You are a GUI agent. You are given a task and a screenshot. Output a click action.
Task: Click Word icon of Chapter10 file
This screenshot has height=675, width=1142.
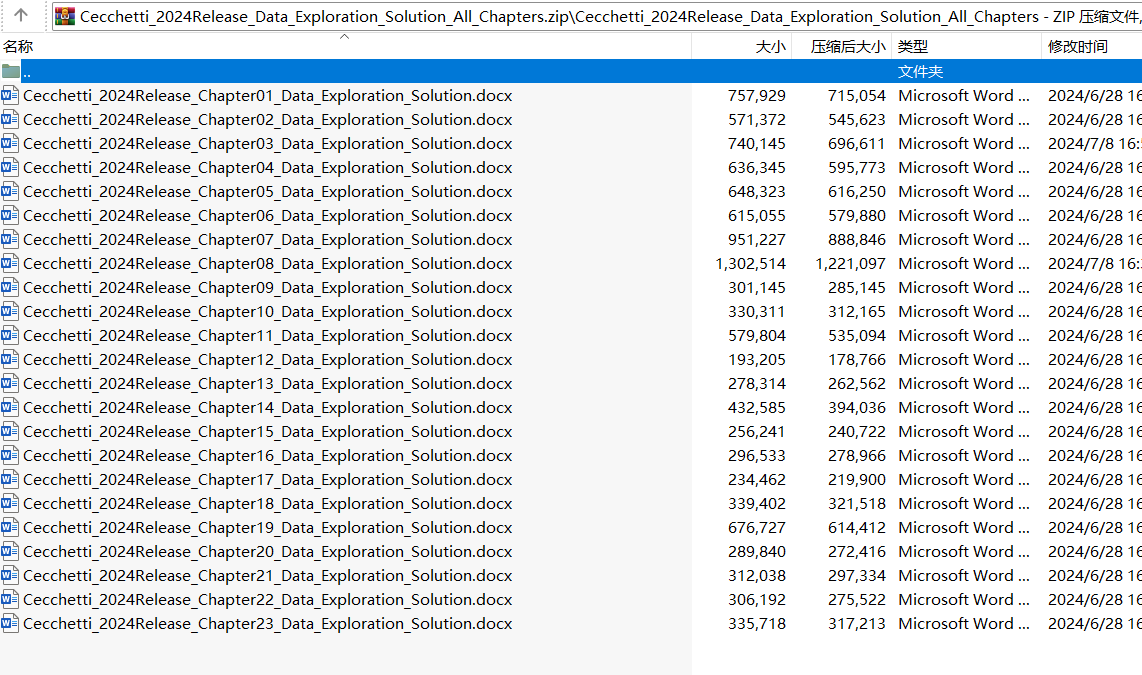click(x=10, y=312)
